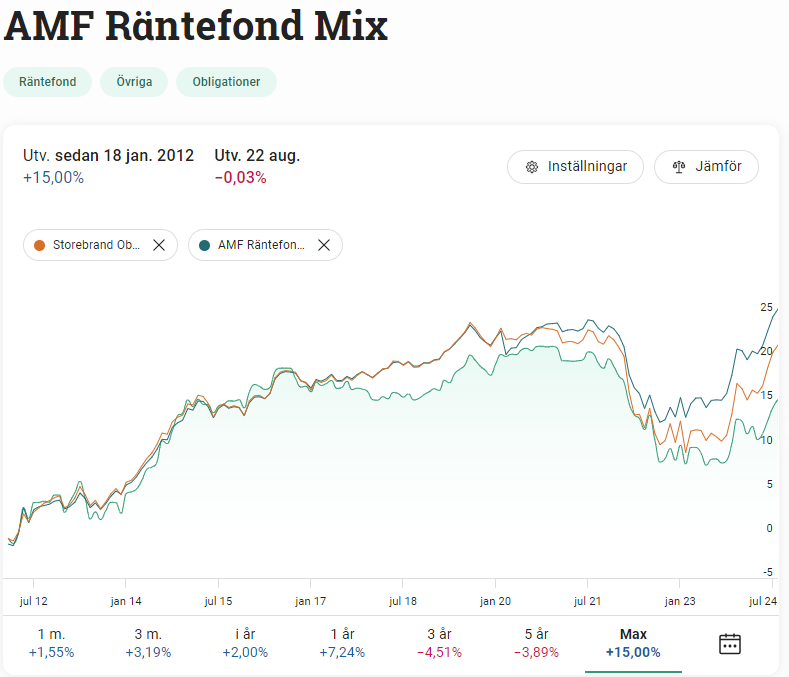Switch to the 5 år period tab
Image resolution: width=789 pixels, height=677 pixels.
point(536,643)
